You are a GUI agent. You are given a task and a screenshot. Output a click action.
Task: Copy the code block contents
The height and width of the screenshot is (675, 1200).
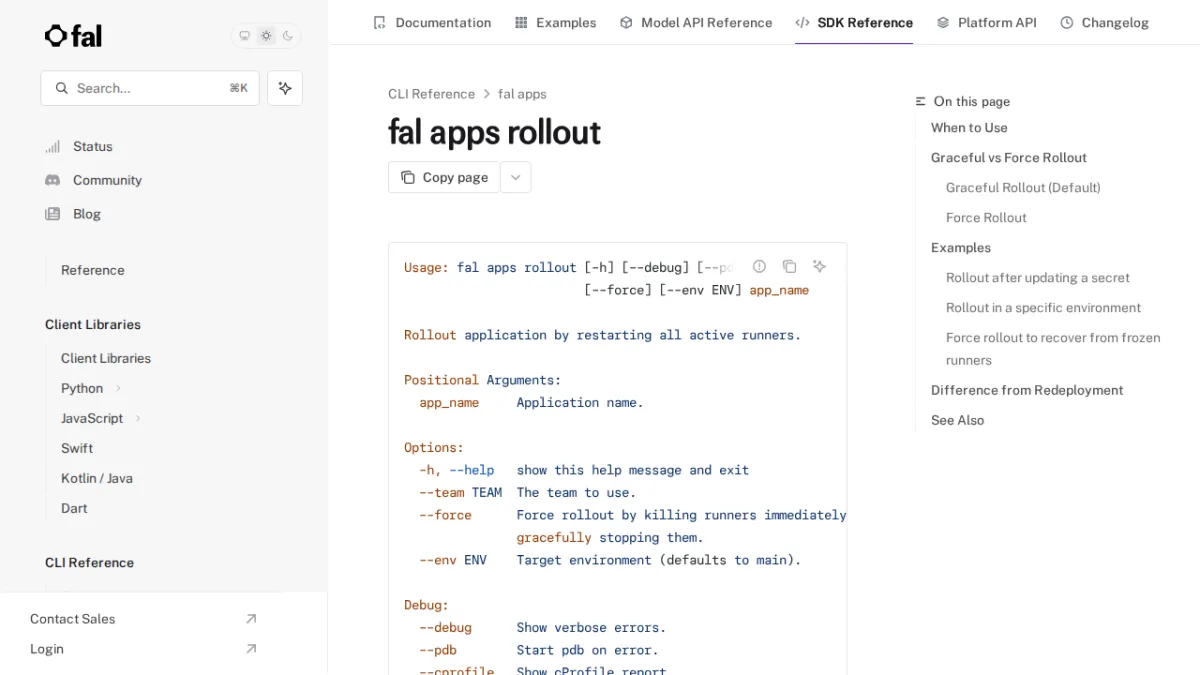point(789,266)
